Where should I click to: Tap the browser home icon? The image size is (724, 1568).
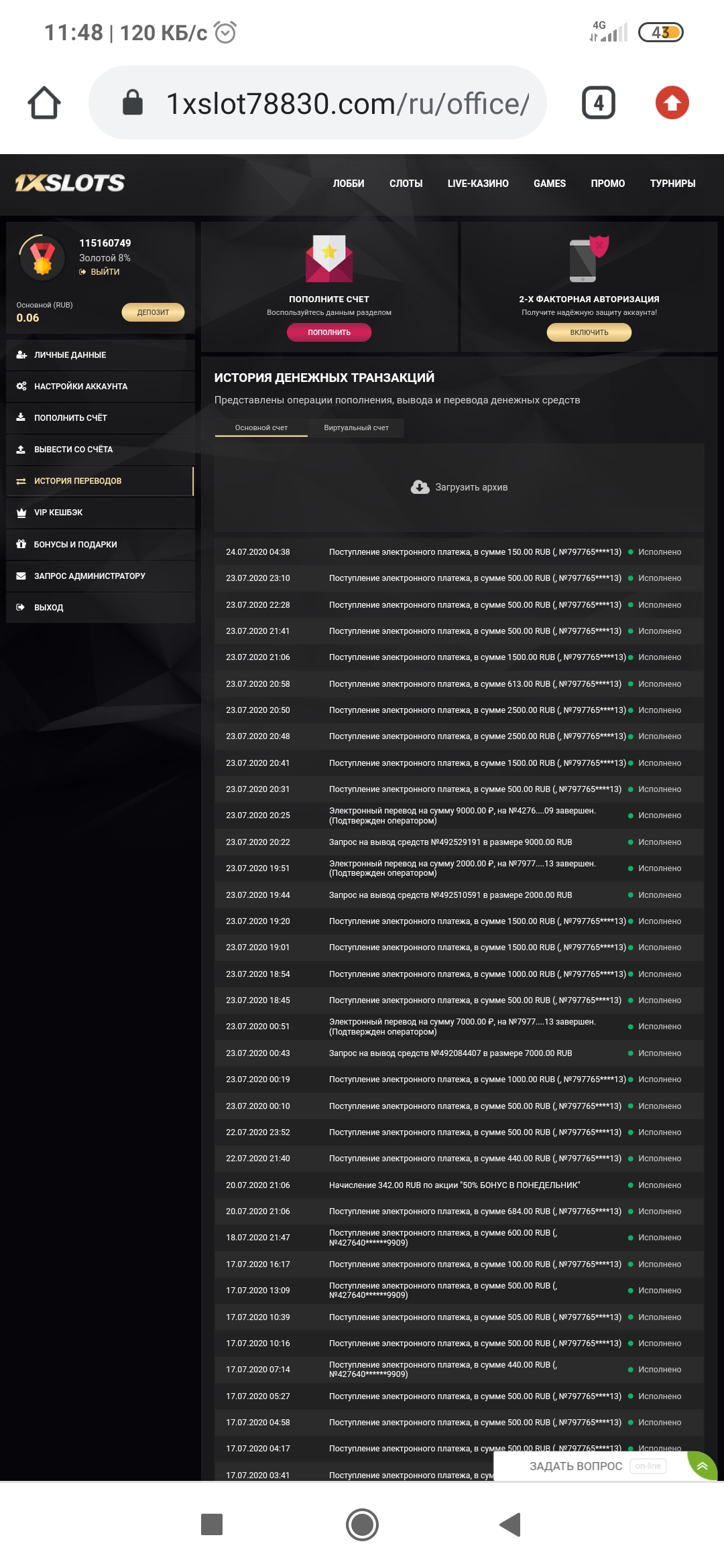(x=44, y=103)
